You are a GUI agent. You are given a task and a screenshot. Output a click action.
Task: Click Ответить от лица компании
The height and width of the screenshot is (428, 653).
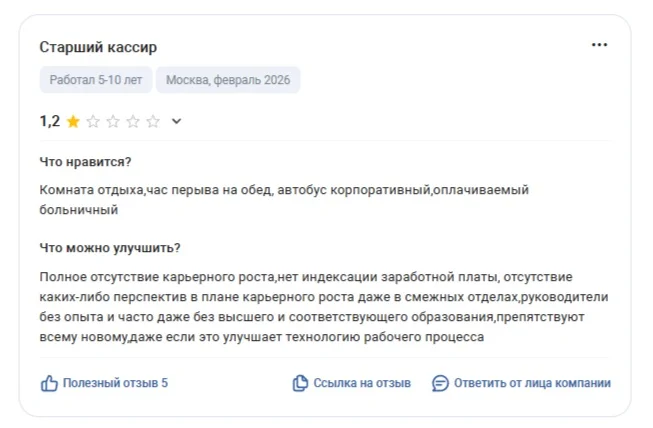point(521,383)
